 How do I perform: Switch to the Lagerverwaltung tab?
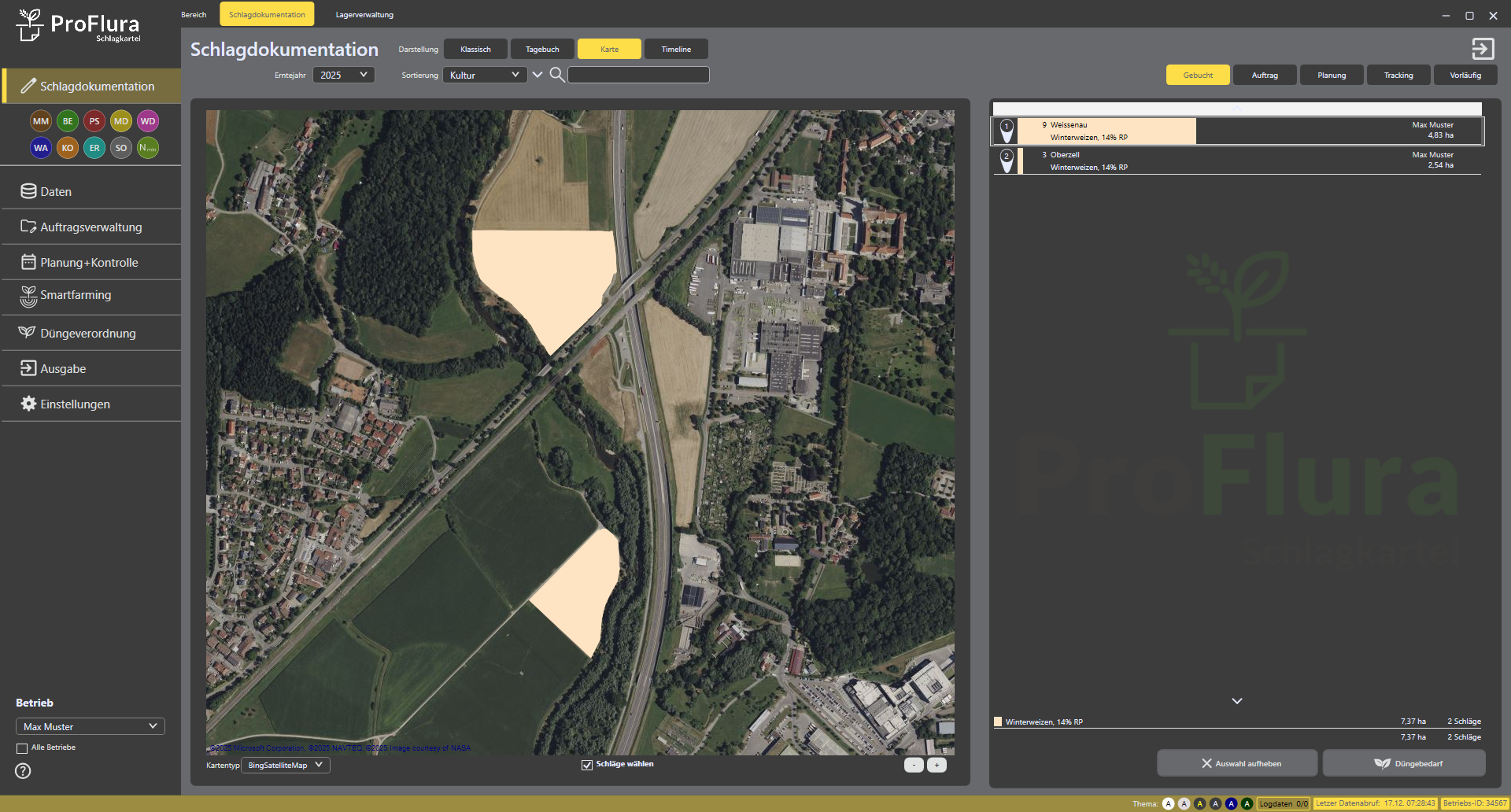coord(364,15)
